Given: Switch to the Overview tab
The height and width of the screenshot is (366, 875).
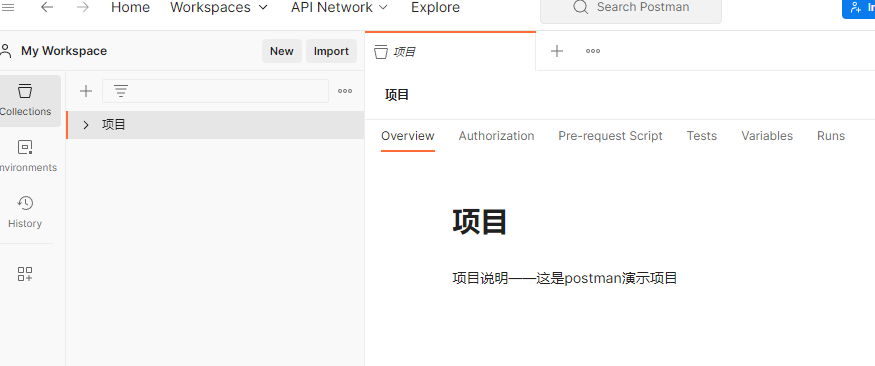Looking at the screenshot, I should pyautogui.click(x=408, y=136).
